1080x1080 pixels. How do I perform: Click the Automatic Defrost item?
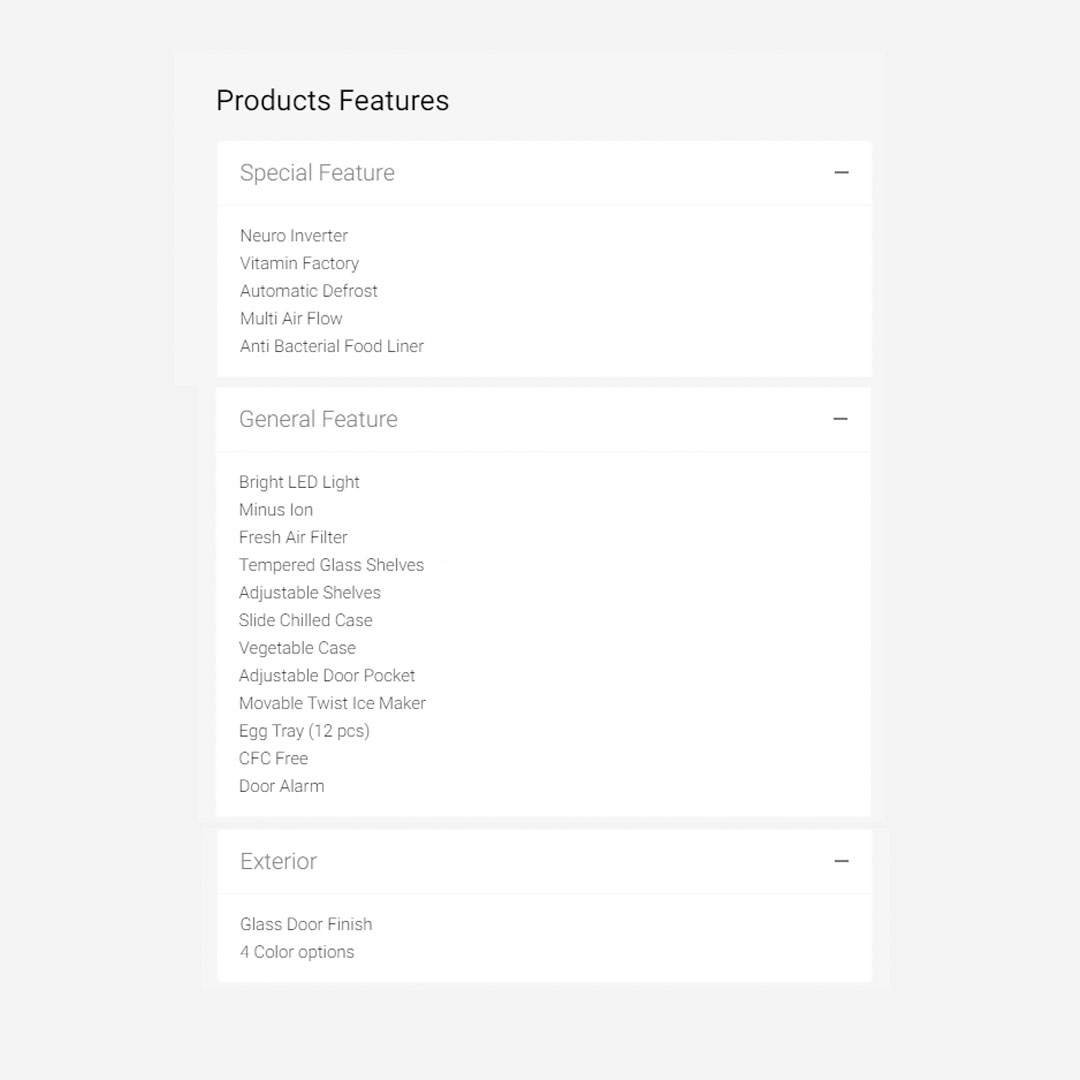pos(308,291)
